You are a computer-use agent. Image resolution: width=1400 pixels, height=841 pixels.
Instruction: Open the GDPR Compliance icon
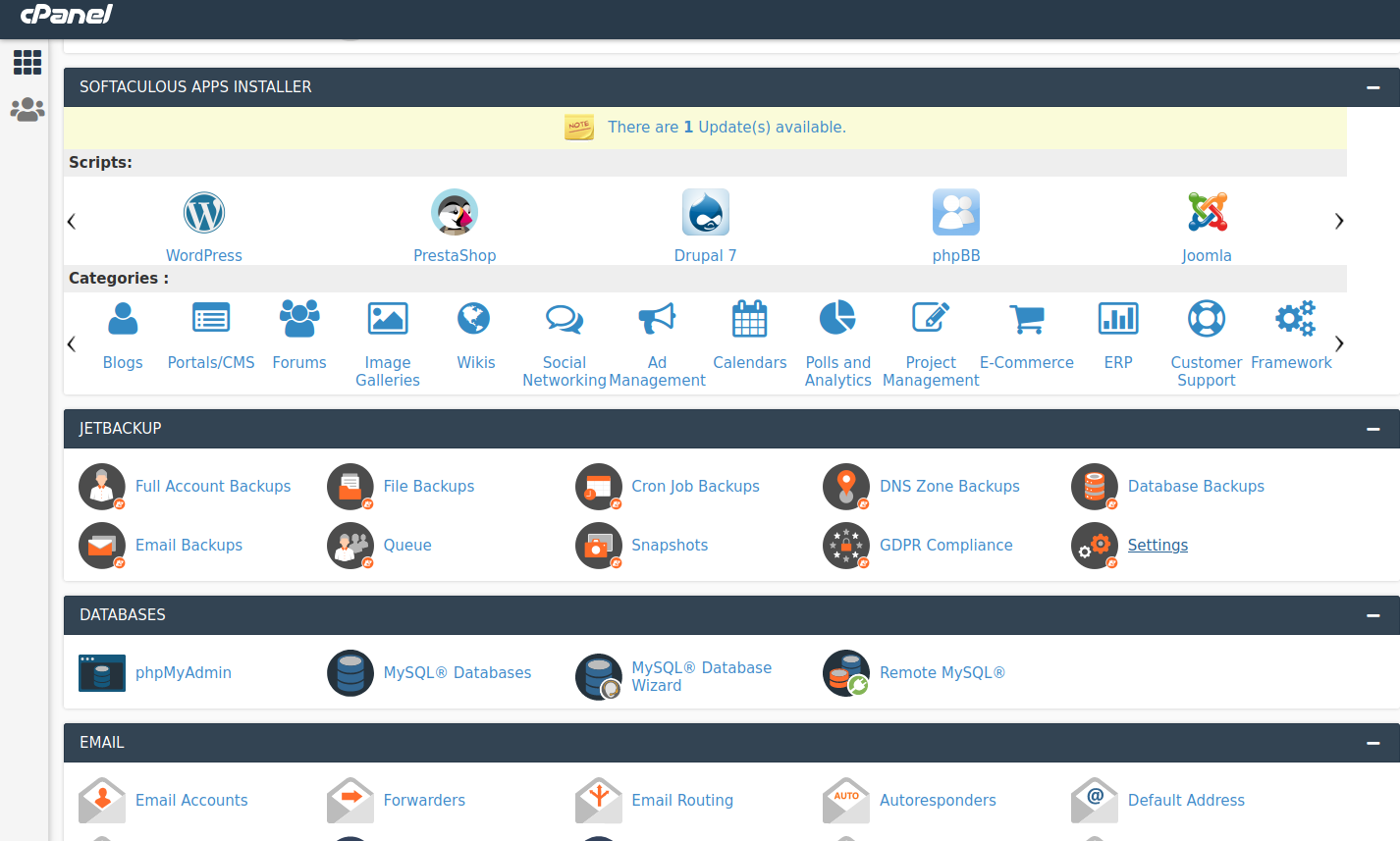846,546
